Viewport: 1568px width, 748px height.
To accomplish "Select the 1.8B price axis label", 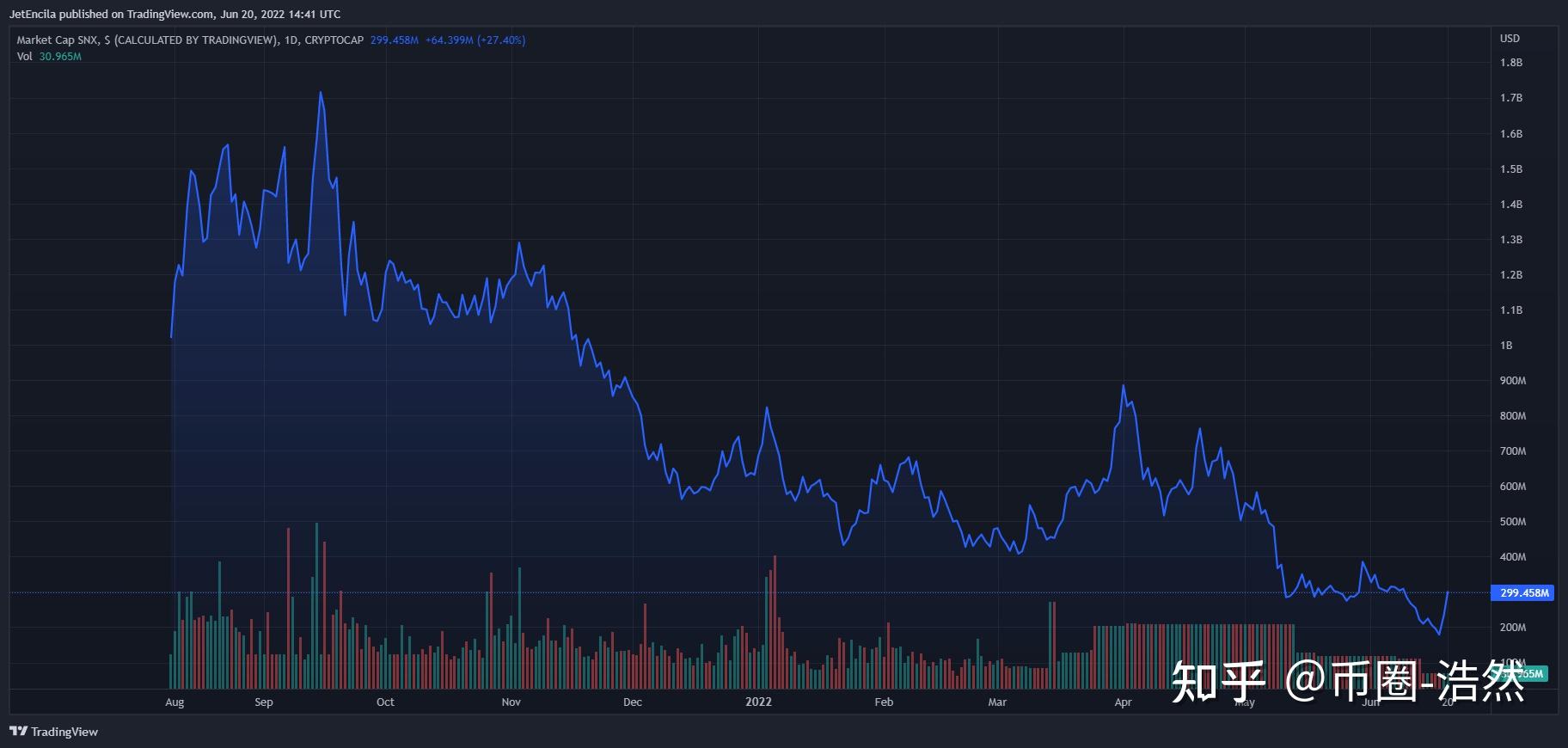I will click(1510, 63).
